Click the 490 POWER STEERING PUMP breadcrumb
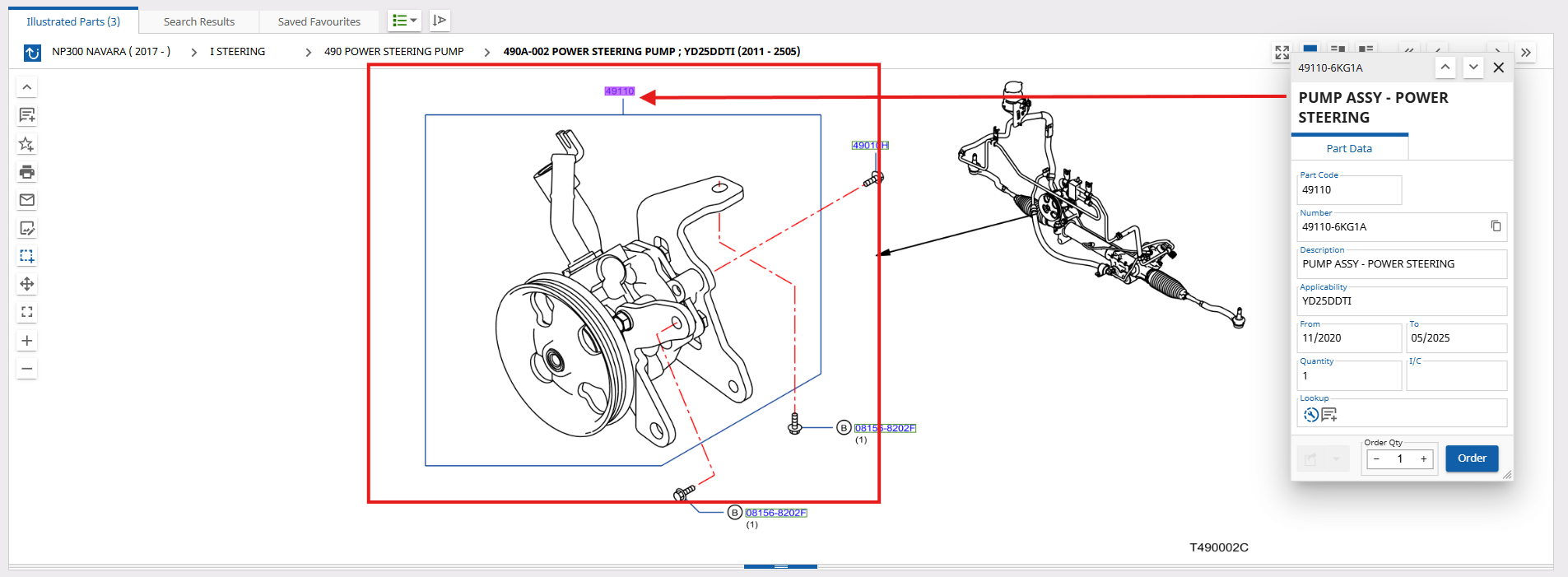This screenshot has height=577, width=1568. 393,52
